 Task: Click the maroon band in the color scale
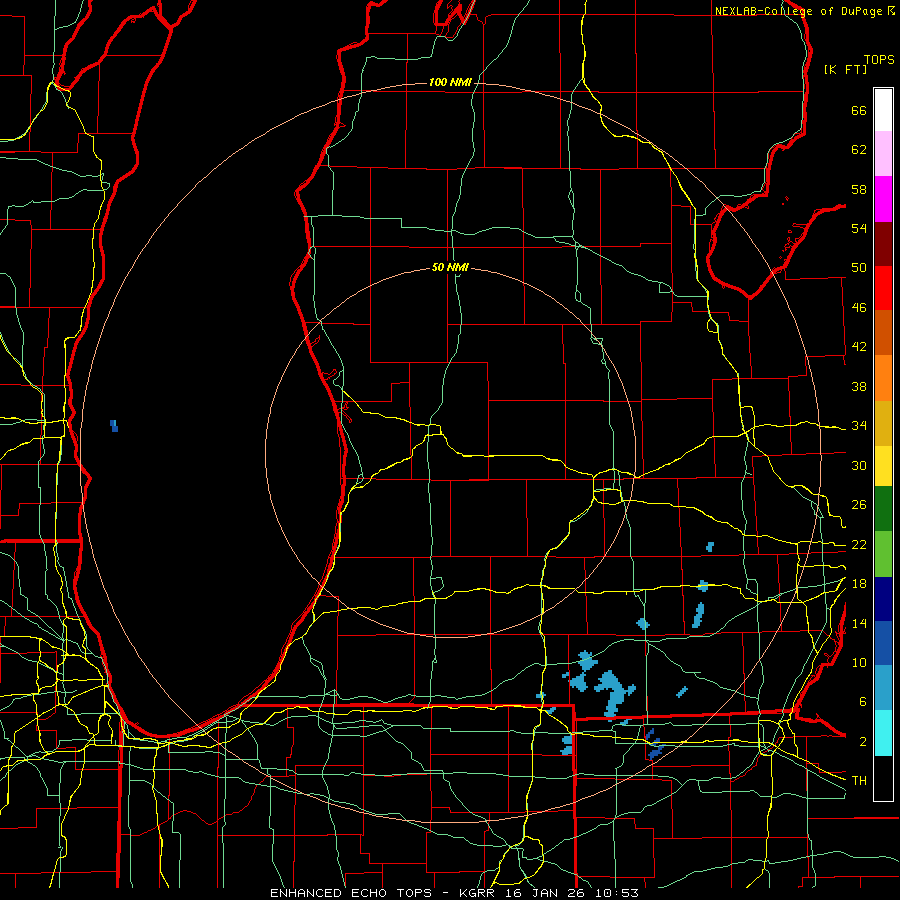click(x=883, y=244)
